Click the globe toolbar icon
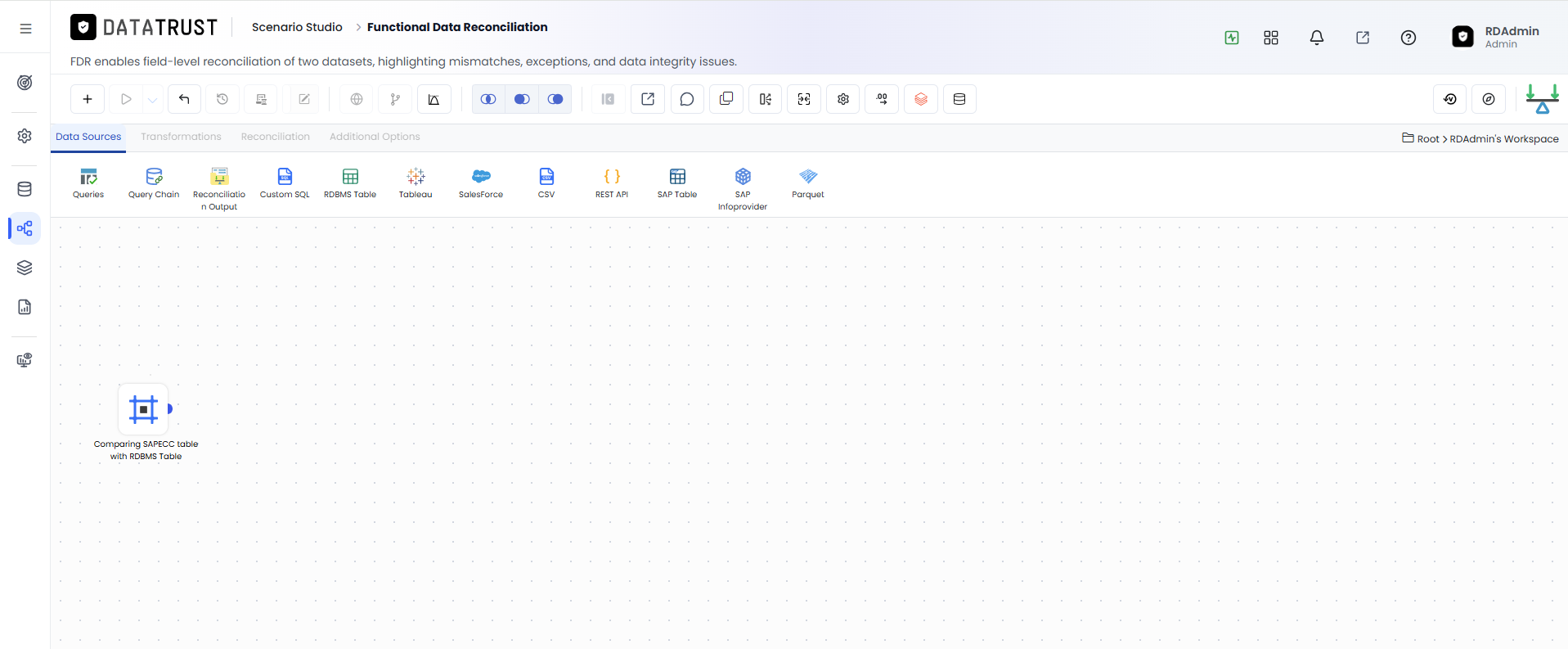 [x=357, y=99]
